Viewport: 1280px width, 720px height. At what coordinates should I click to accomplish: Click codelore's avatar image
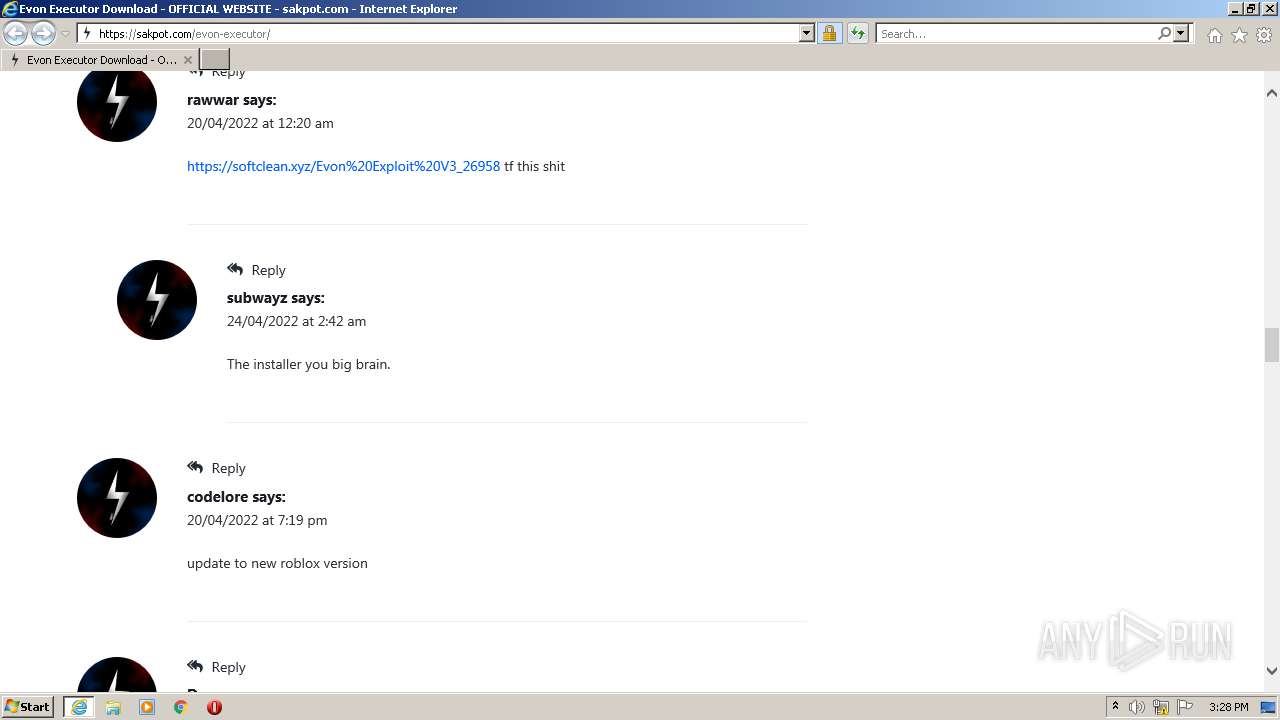pyautogui.click(x=117, y=498)
